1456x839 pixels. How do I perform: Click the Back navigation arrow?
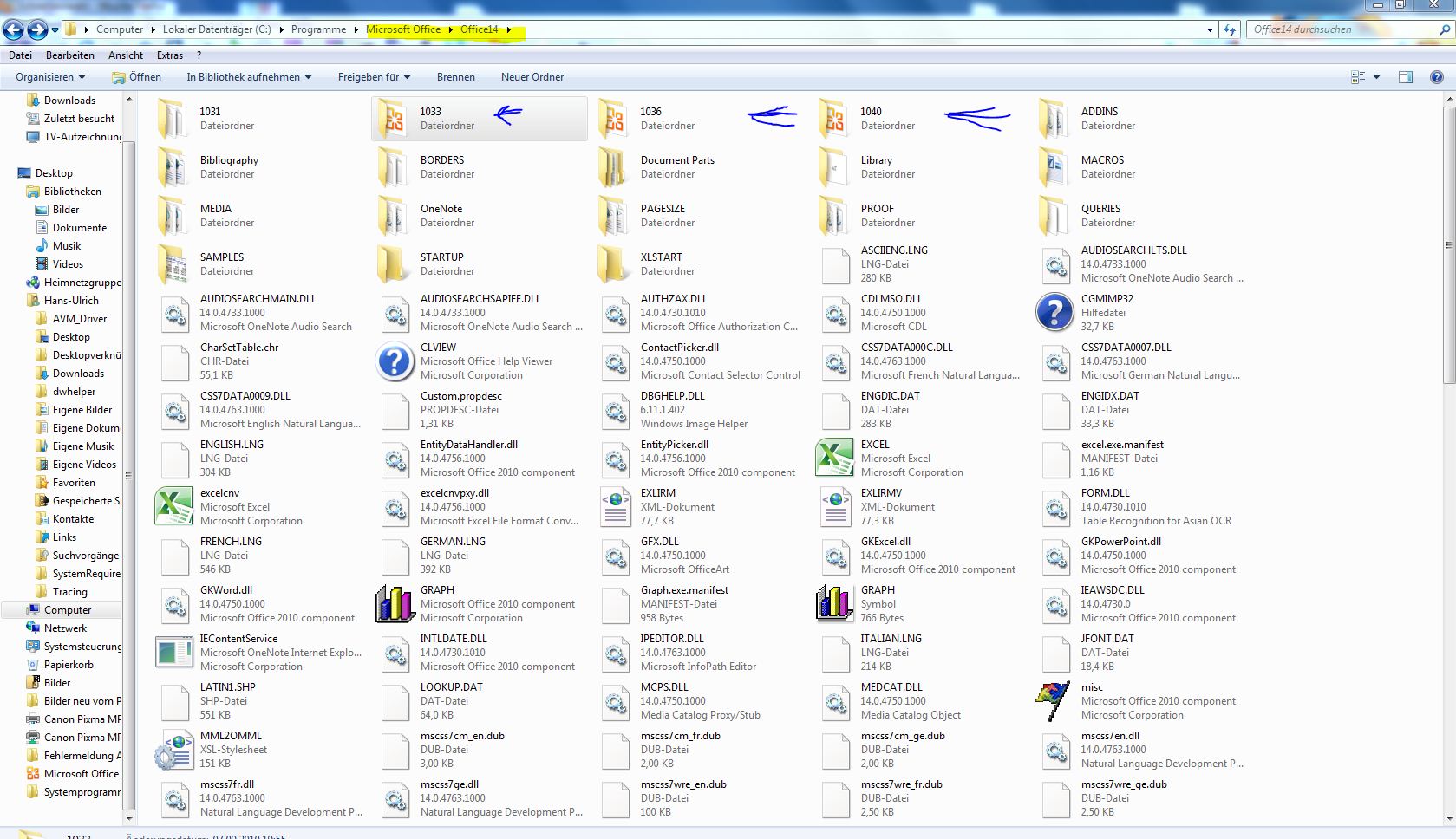point(14,29)
